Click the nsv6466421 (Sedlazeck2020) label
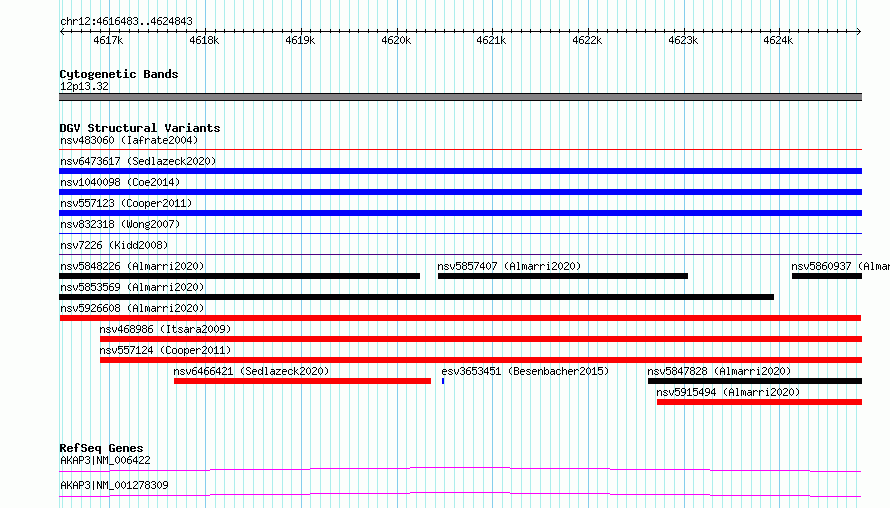890x508 pixels. pyautogui.click(x=251, y=371)
